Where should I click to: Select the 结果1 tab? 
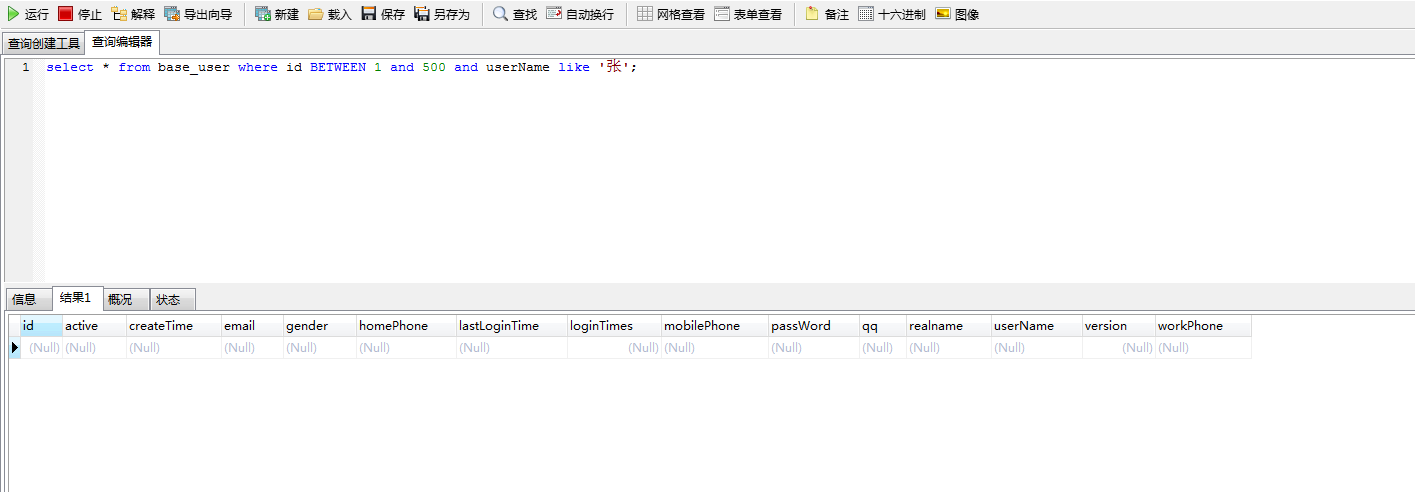click(x=76, y=298)
